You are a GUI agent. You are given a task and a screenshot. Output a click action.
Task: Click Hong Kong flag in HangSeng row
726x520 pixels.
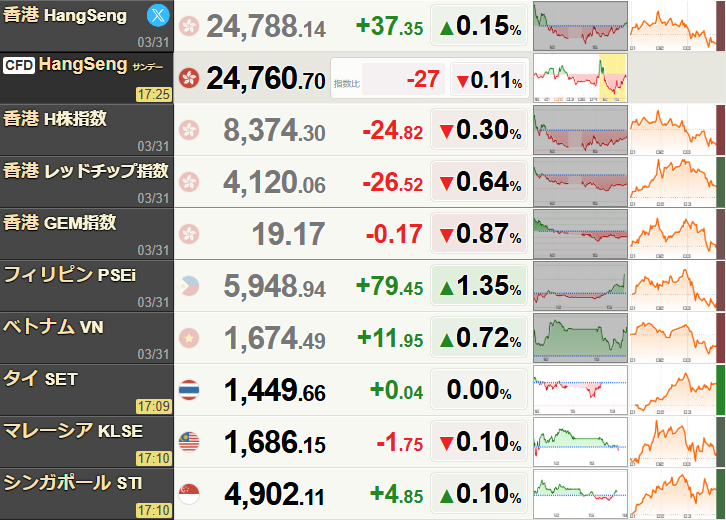click(189, 26)
